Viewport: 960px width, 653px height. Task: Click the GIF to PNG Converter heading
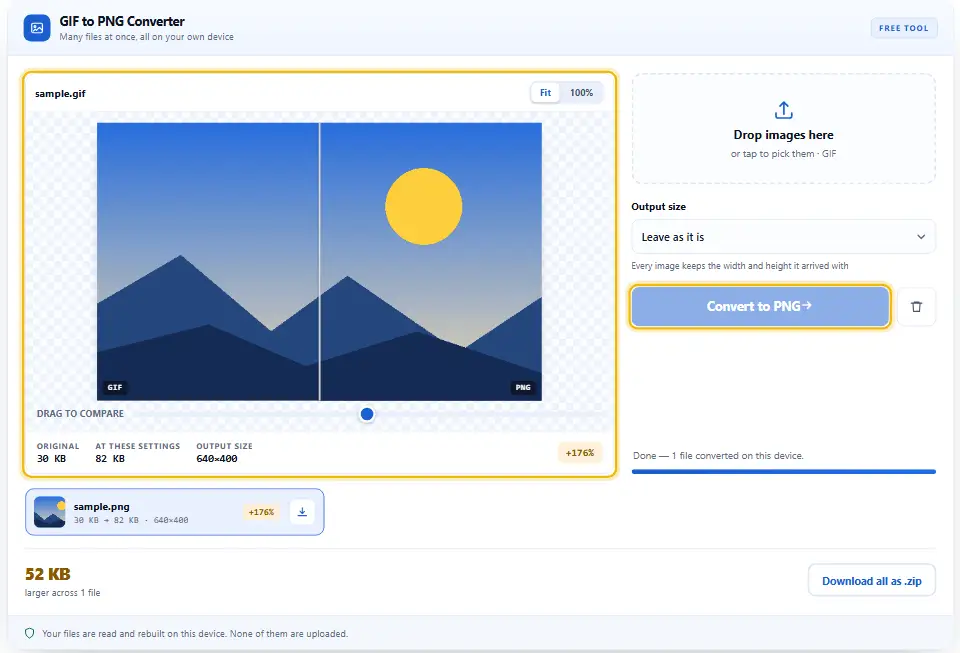pos(122,21)
